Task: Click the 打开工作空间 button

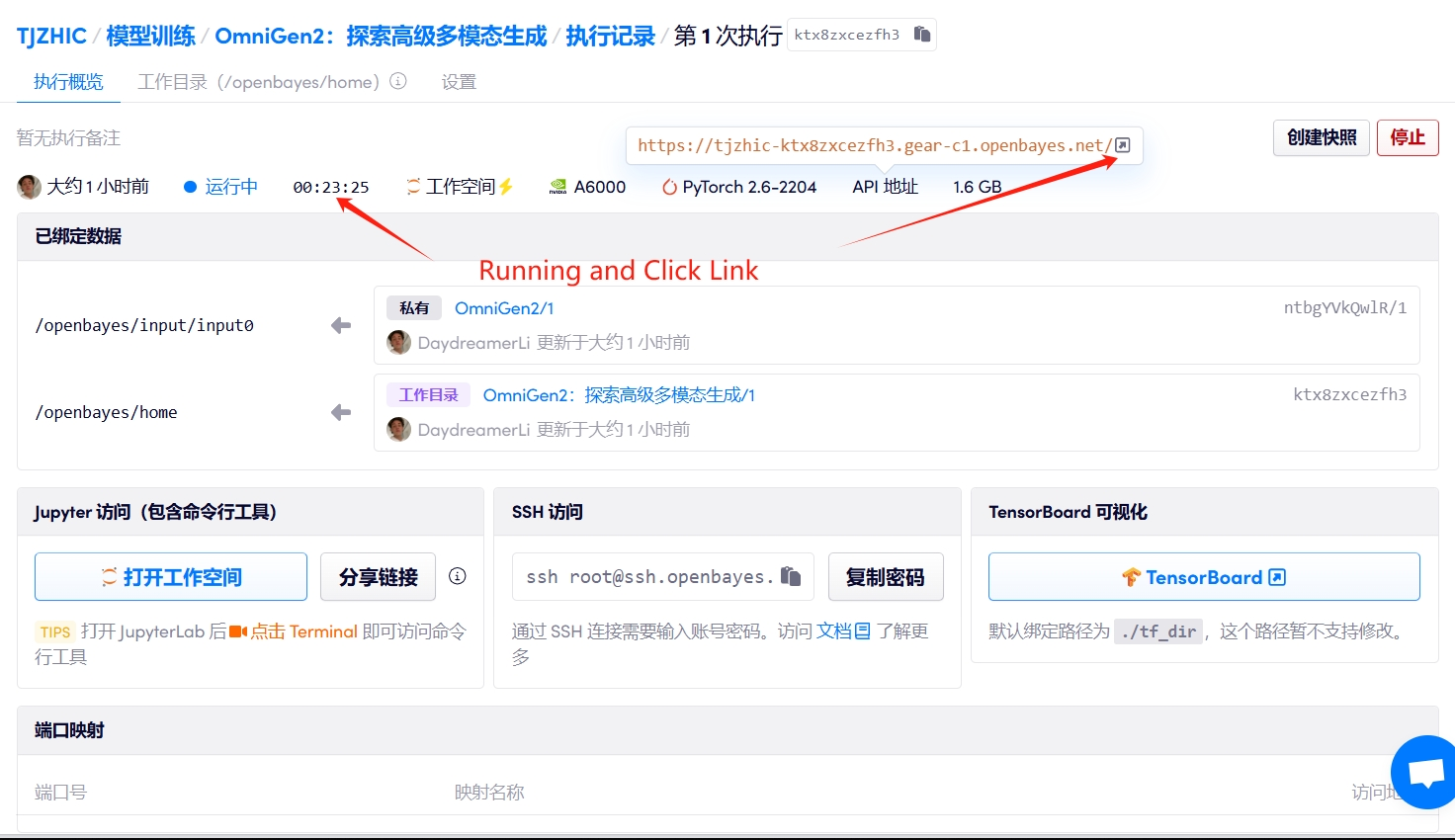Action: [x=171, y=577]
